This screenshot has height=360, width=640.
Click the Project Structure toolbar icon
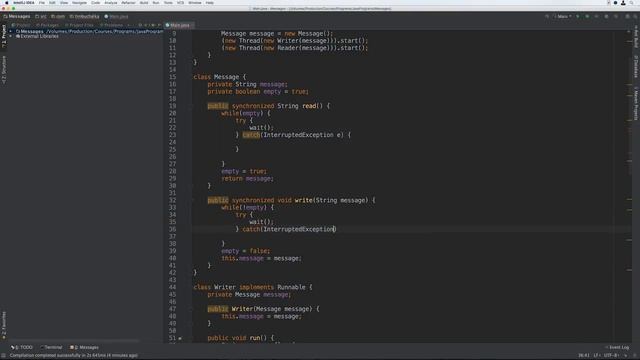point(627,16)
